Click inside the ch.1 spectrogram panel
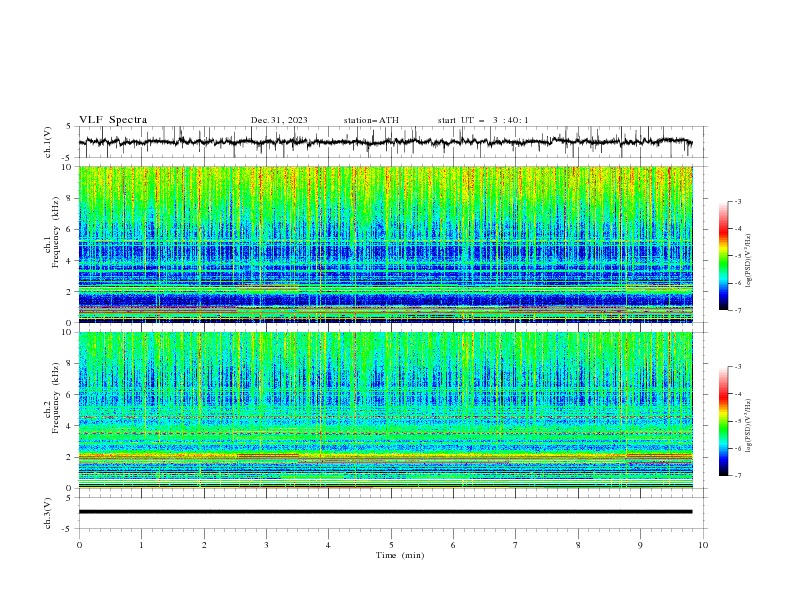This screenshot has height=612, width=792. (x=386, y=244)
